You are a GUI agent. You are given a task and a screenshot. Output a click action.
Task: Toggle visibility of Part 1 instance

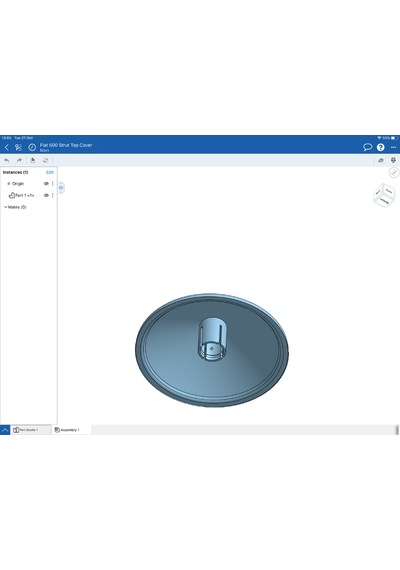click(x=46, y=195)
